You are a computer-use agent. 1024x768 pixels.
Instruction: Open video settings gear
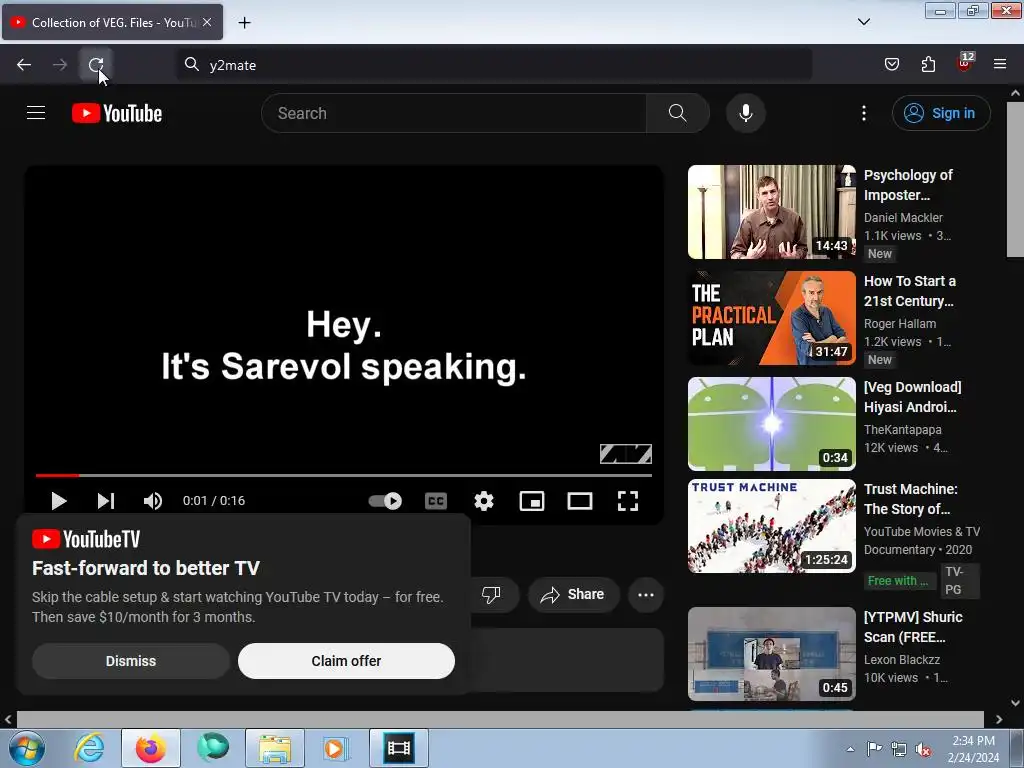pos(484,501)
